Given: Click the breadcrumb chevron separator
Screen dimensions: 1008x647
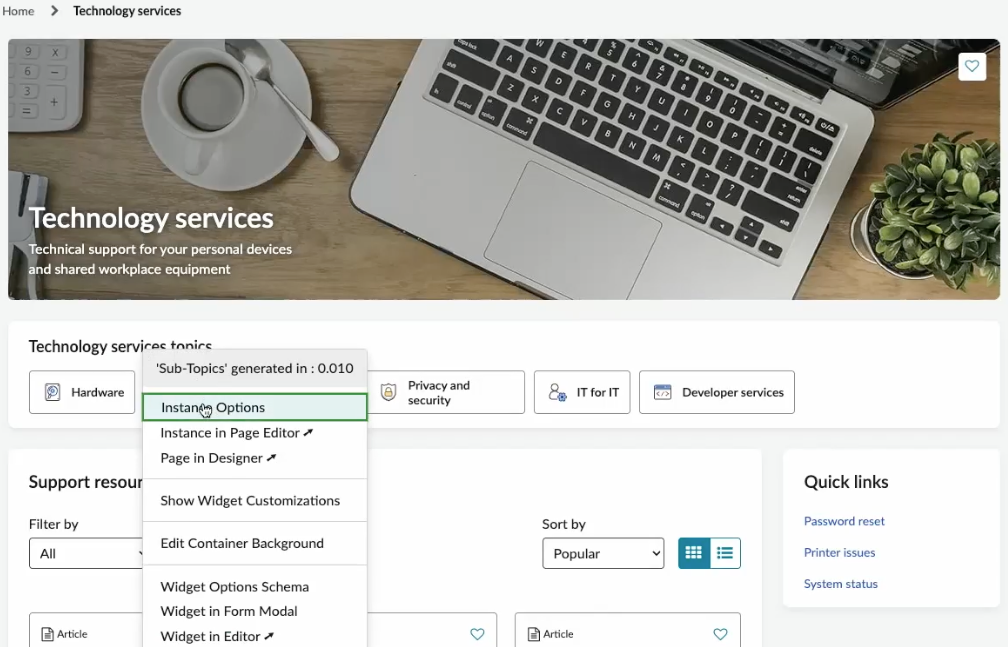Looking at the screenshot, I should click(x=55, y=11).
